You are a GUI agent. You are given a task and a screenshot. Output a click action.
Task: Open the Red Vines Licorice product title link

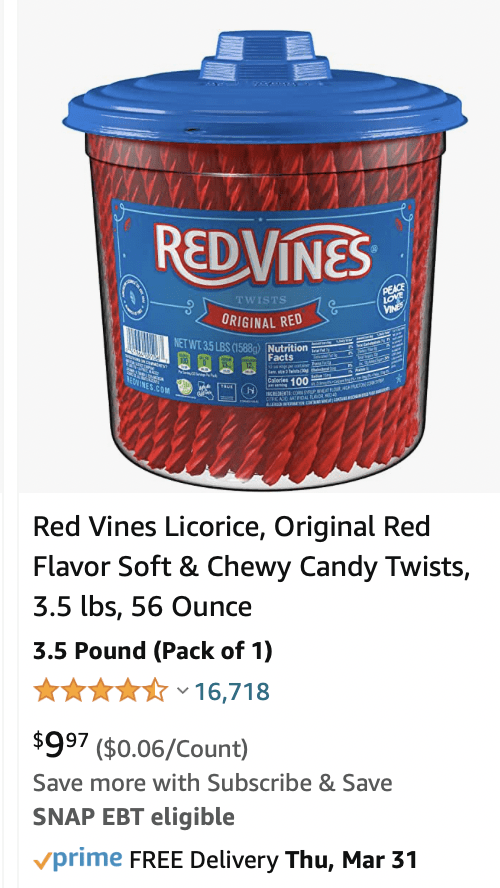251,567
